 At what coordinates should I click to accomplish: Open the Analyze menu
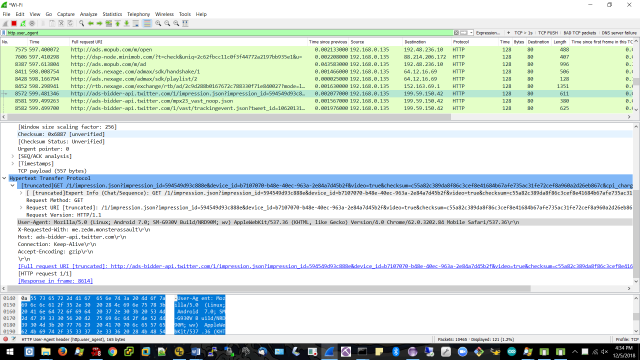[x=89, y=14]
